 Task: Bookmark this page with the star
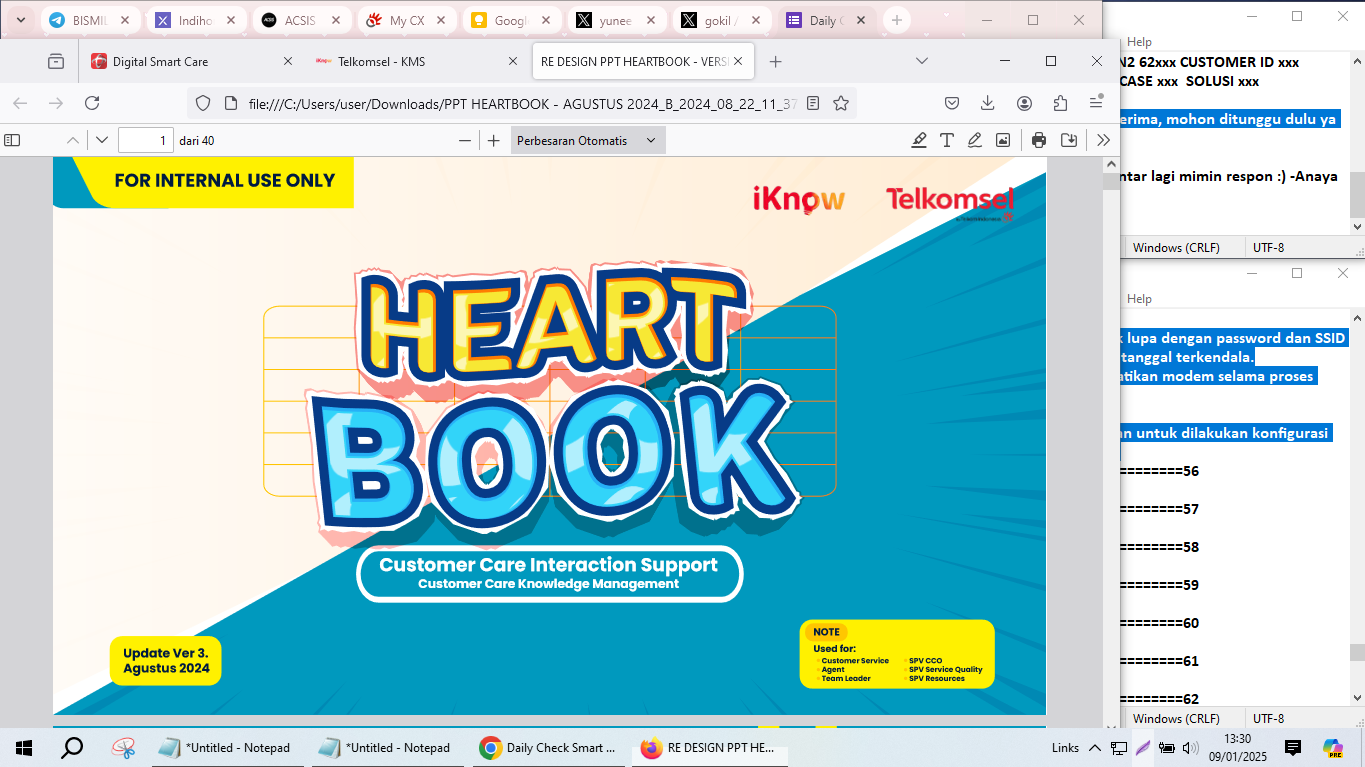pyautogui.click(x=841, y=103)
